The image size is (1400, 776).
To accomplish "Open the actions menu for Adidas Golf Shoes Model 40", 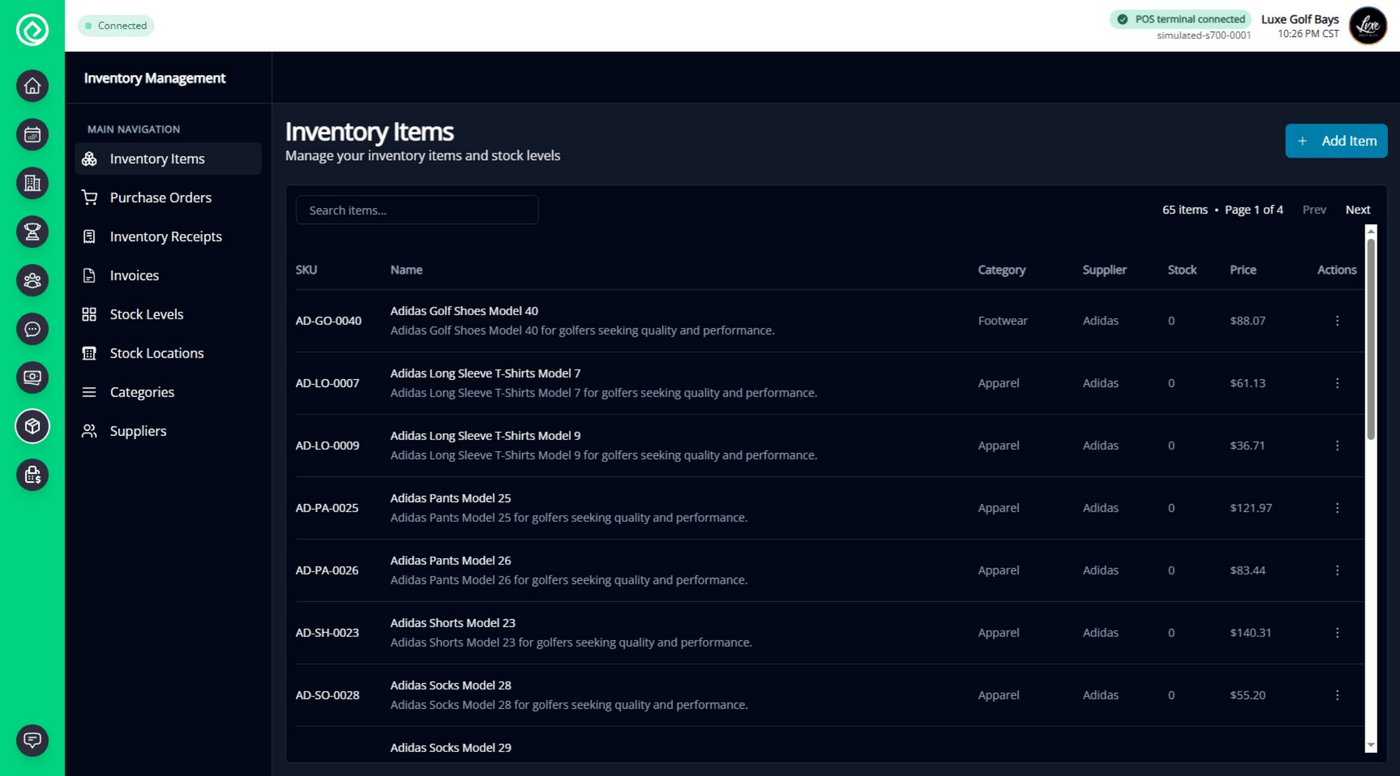I will tap(1337, 320).
